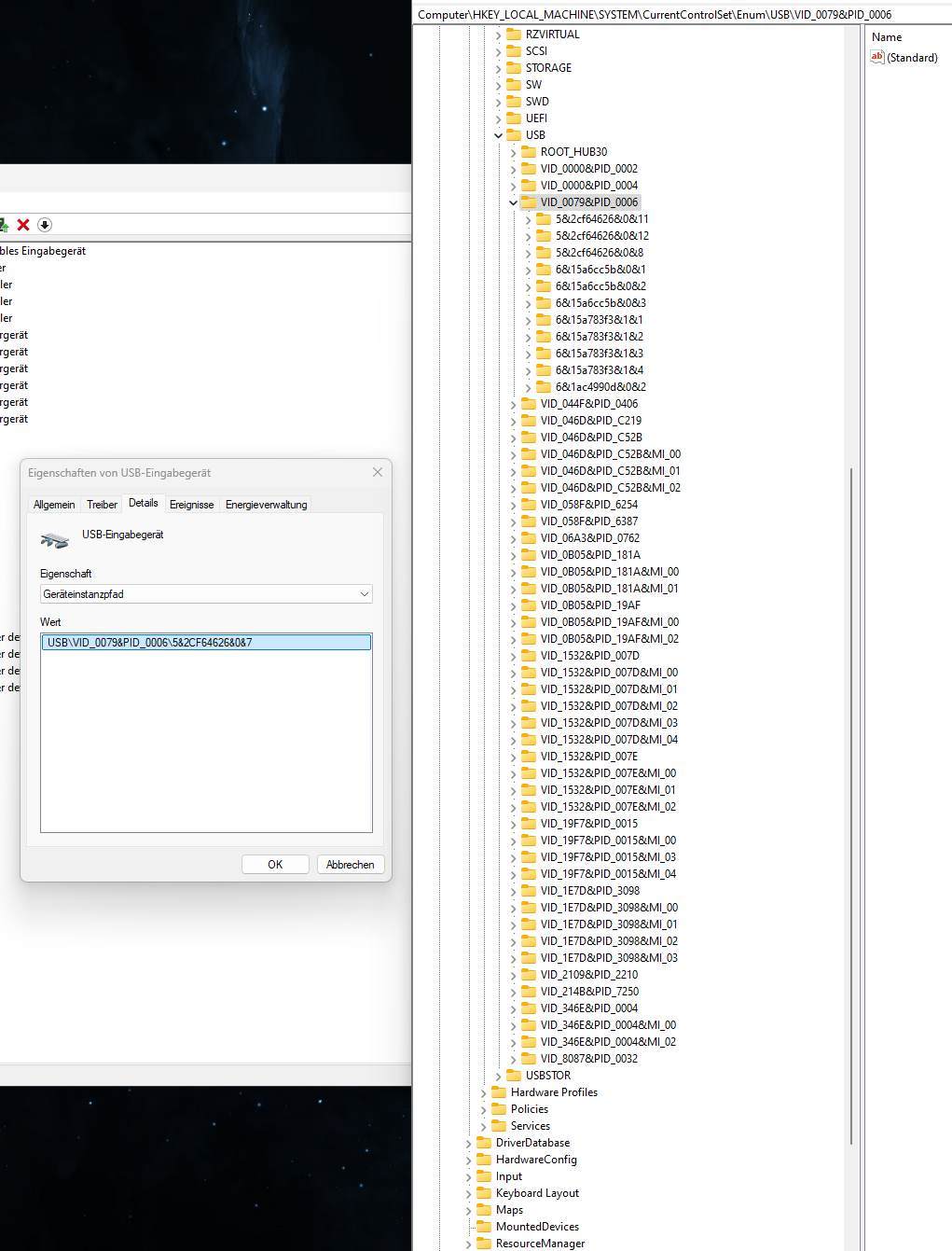This screenshot has width=952, height=1251.
Task: Open the Eigenschaft dropdown list
Action: click(x=364, y=593)
